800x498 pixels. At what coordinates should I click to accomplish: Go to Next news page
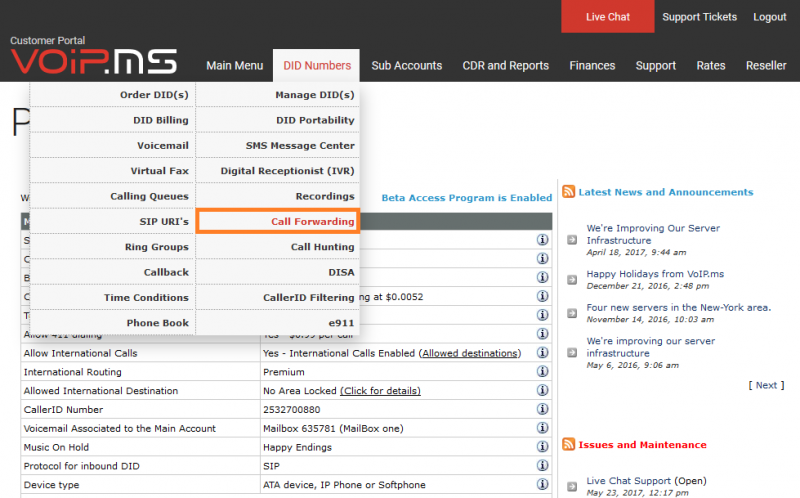tap(766, 385)
